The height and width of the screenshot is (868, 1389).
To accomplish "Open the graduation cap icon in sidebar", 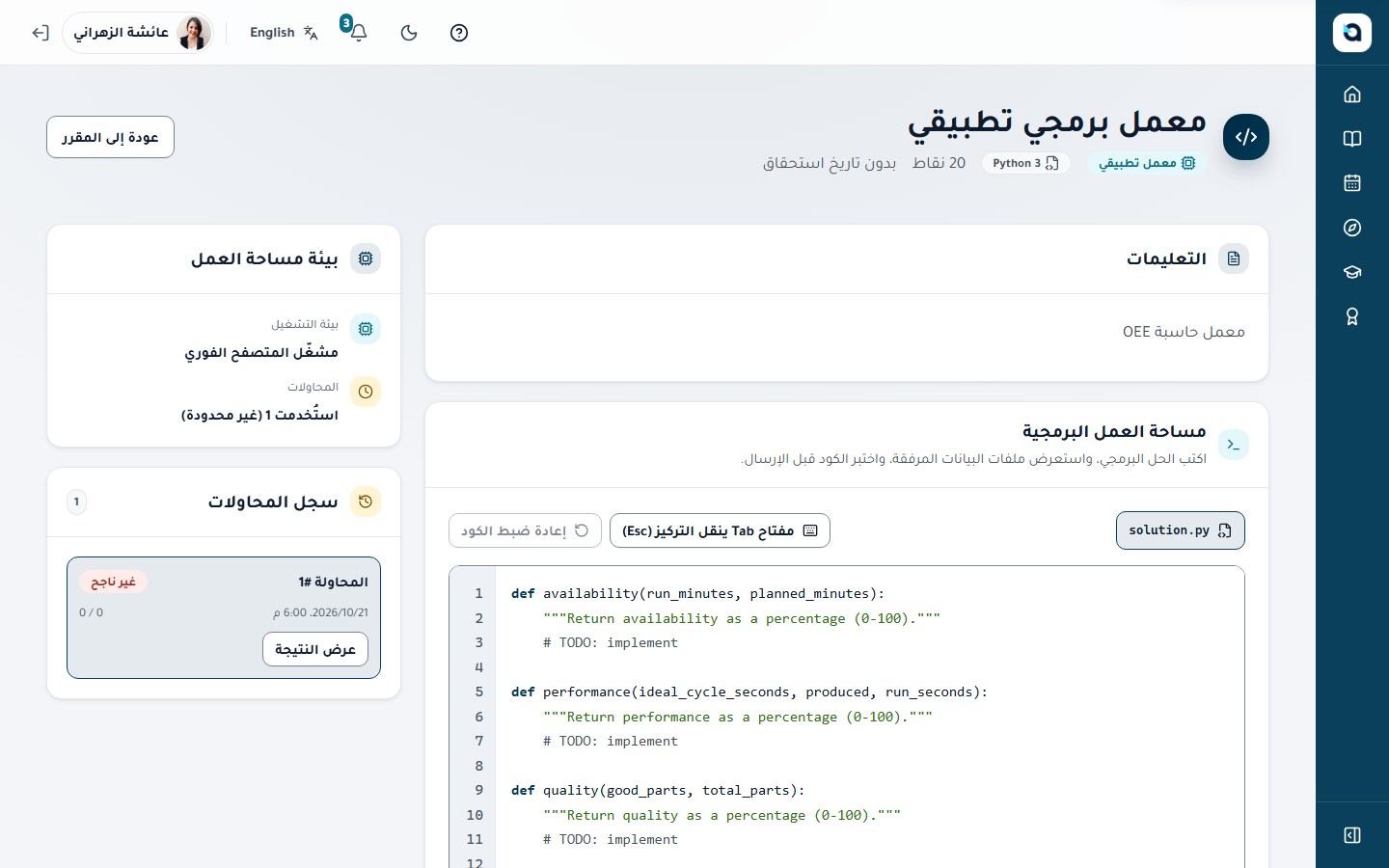I will pyautogui.click(x=1352, y=272).
